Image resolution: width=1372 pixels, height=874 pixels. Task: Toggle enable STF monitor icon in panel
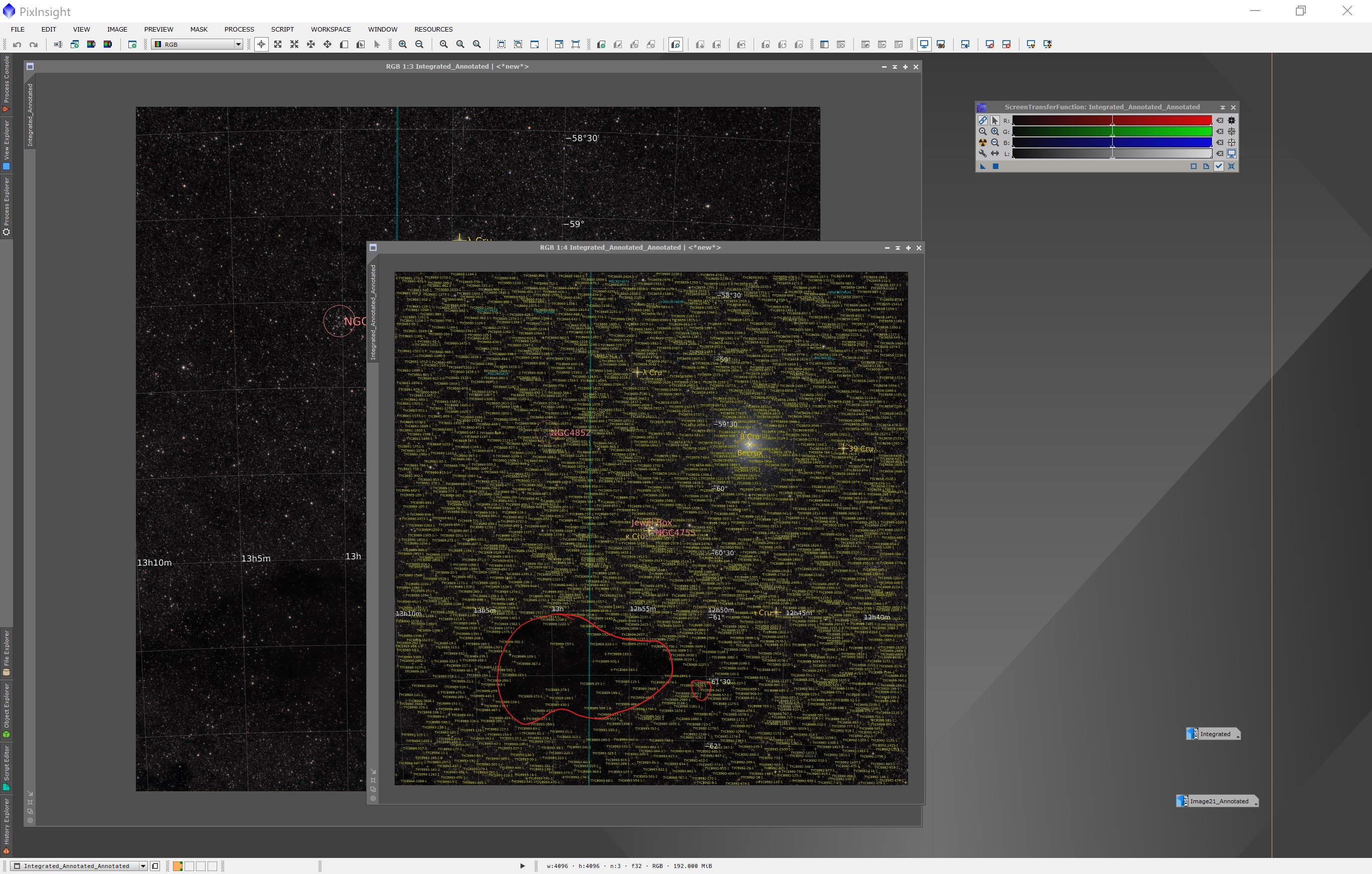1232,153
